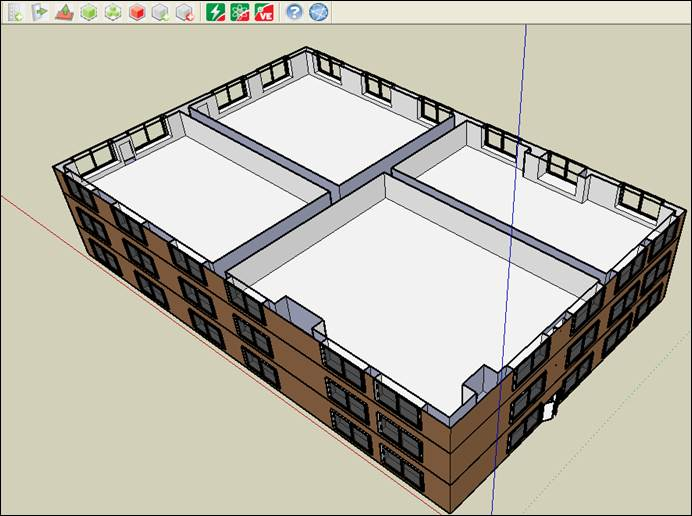Viewport: 692px width, 516px height.
Task: Click the green atom analysis icon
Action: (x=240, y=13)
